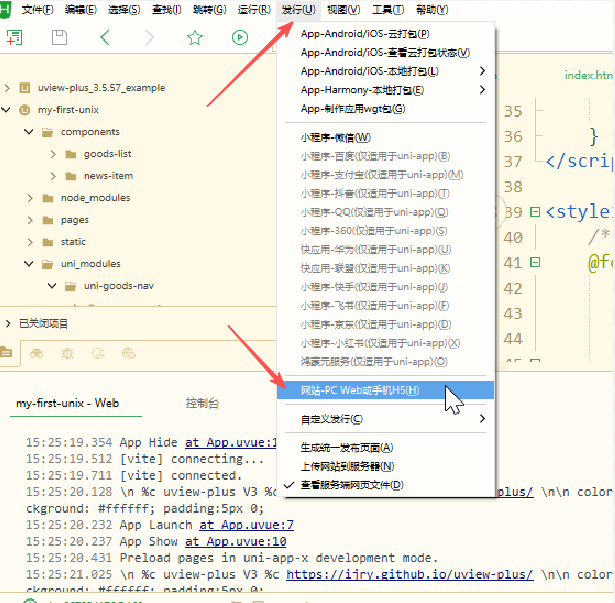Screen dimensions: 615x603
Task: Choose 上传网站到服务器(N)
Action: coord(385,466)
